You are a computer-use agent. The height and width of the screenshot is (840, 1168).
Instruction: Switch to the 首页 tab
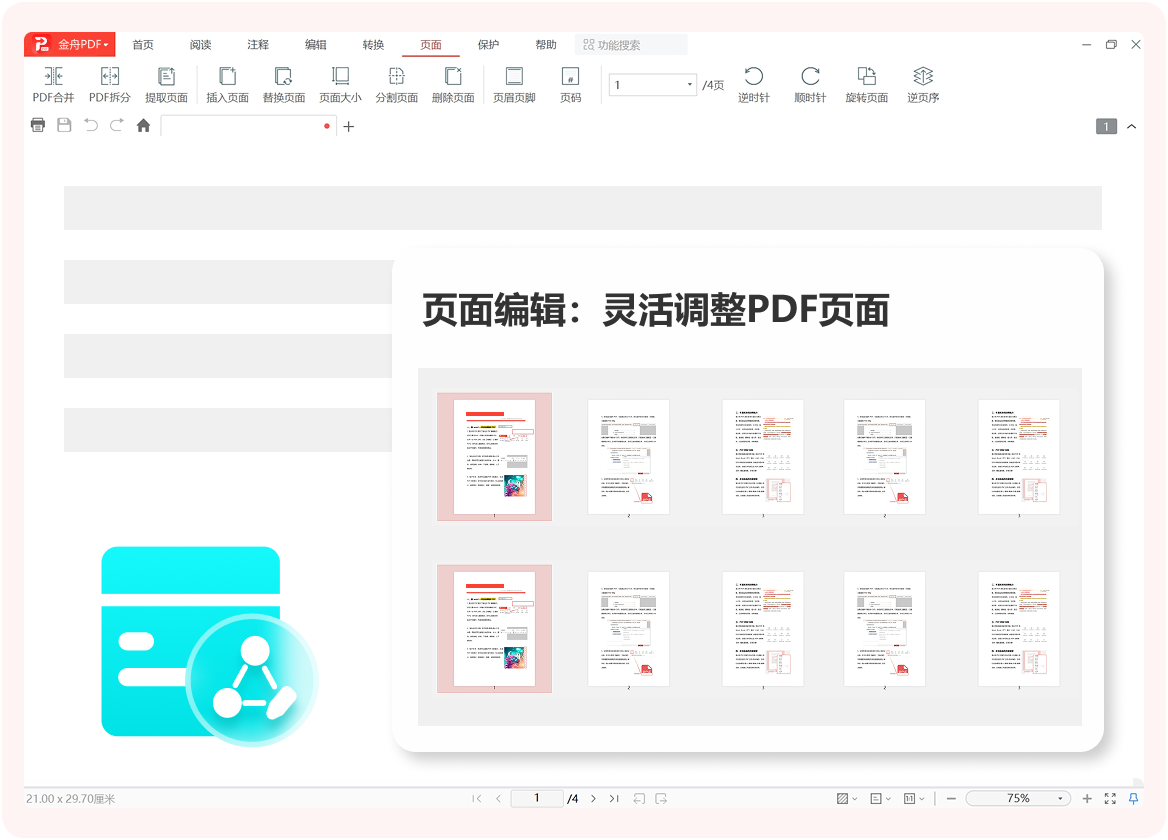coord(143,45)
